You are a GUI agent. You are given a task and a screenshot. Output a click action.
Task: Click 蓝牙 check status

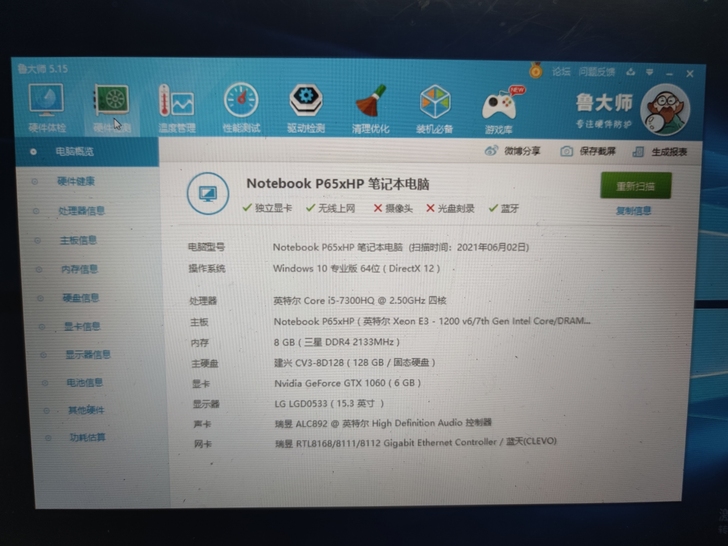click(x=504, y=208)
